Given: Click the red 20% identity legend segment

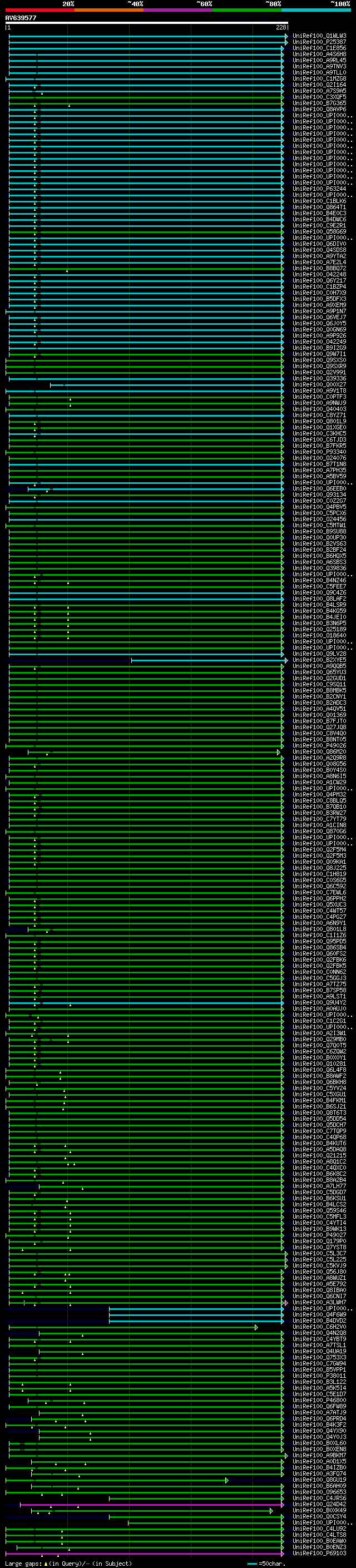Looking at the screenshot, I should [40, 10].
